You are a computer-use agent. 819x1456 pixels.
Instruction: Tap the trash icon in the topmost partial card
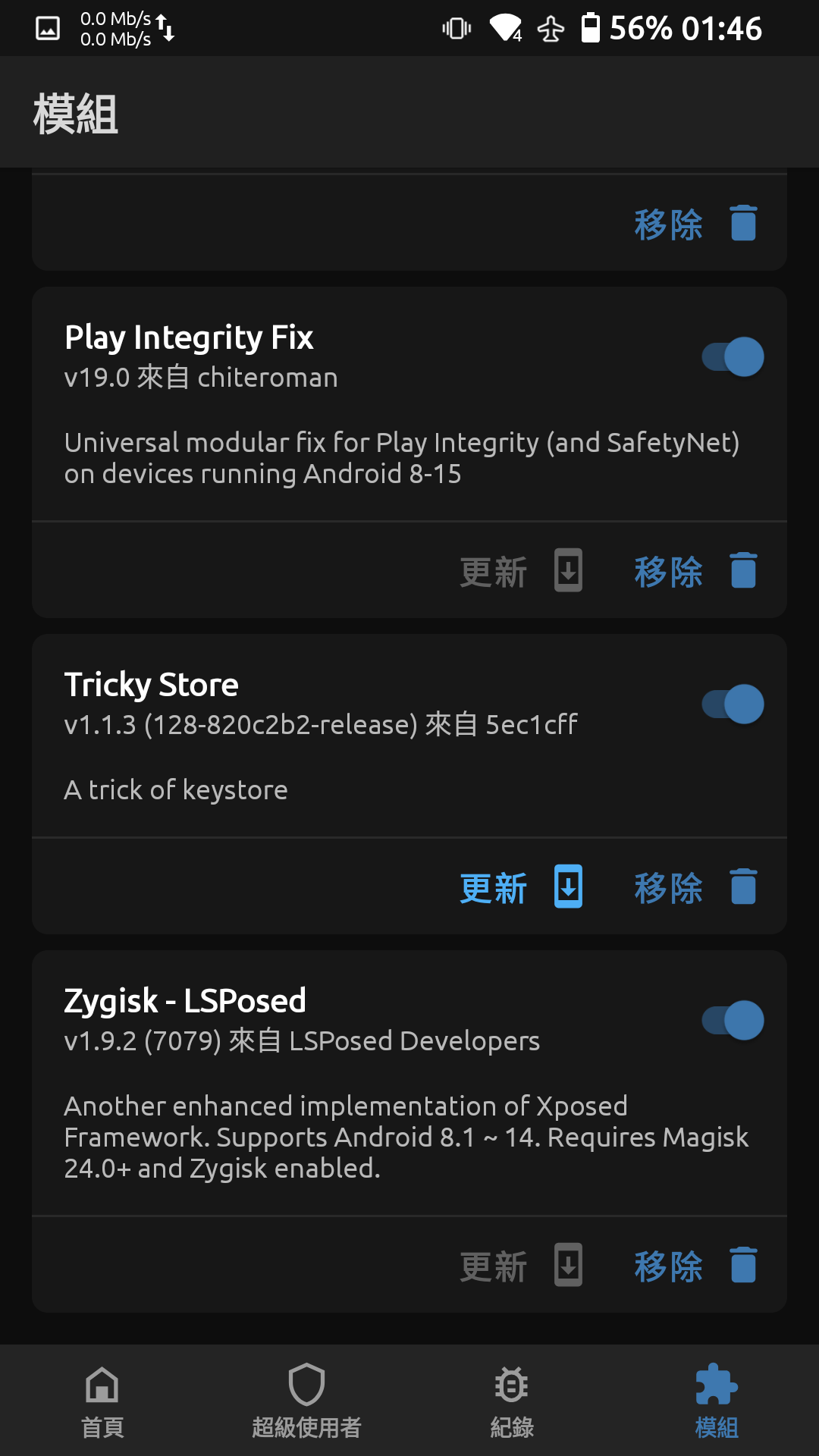pos(743,223)
